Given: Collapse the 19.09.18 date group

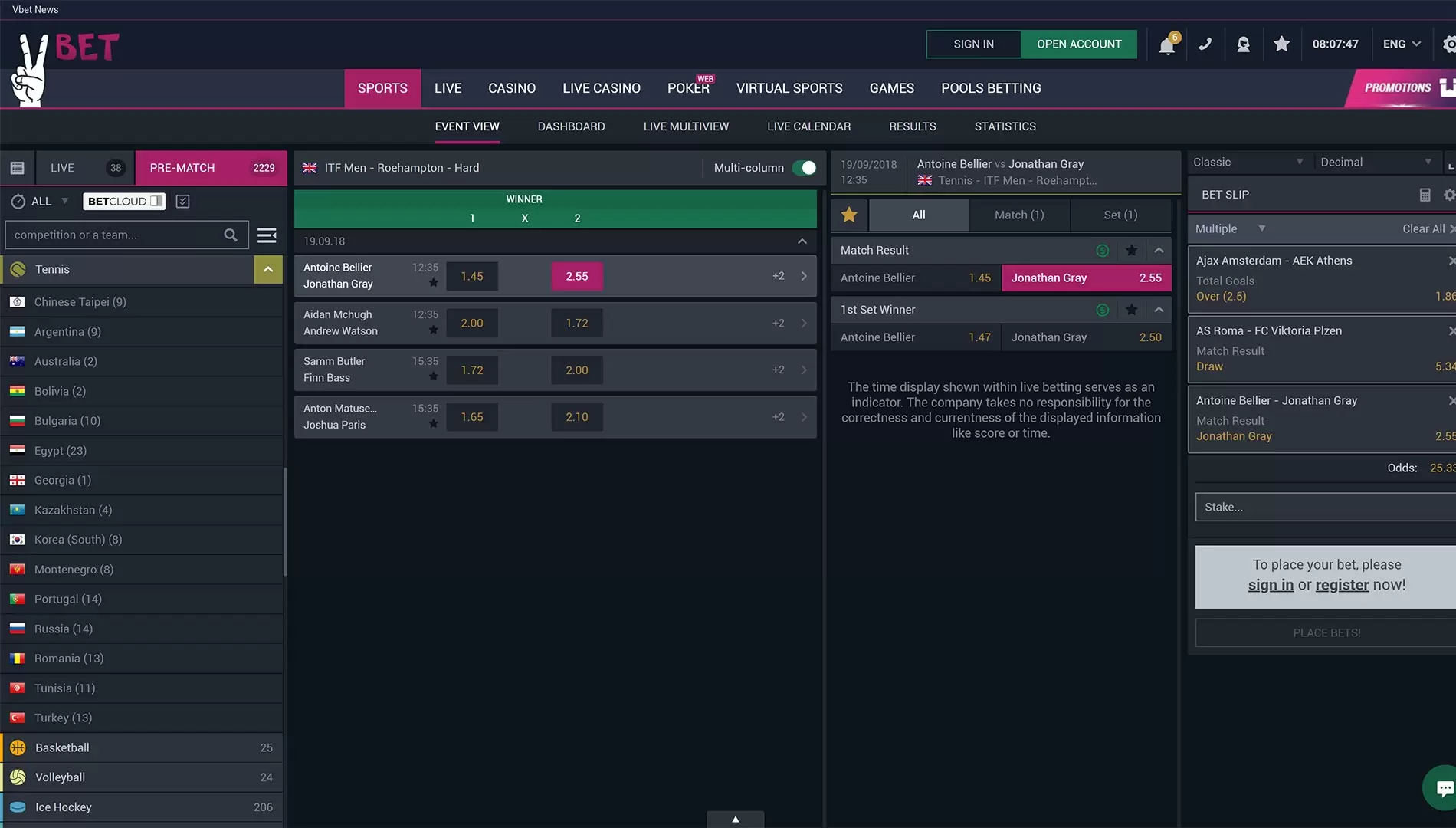Looking at the screenshot, I should [802, 242].
